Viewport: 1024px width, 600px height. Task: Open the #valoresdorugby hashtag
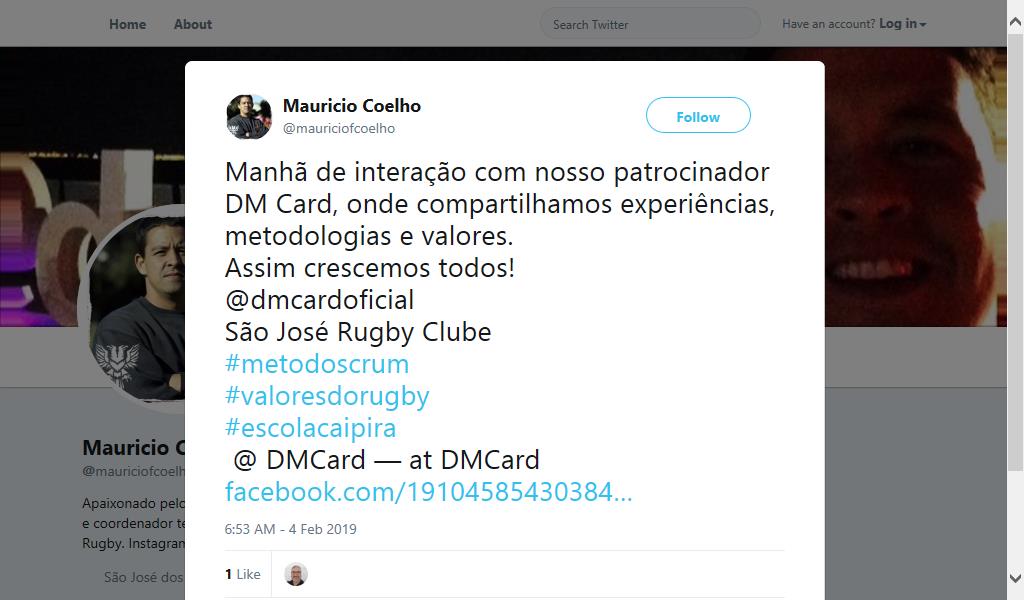327,396
